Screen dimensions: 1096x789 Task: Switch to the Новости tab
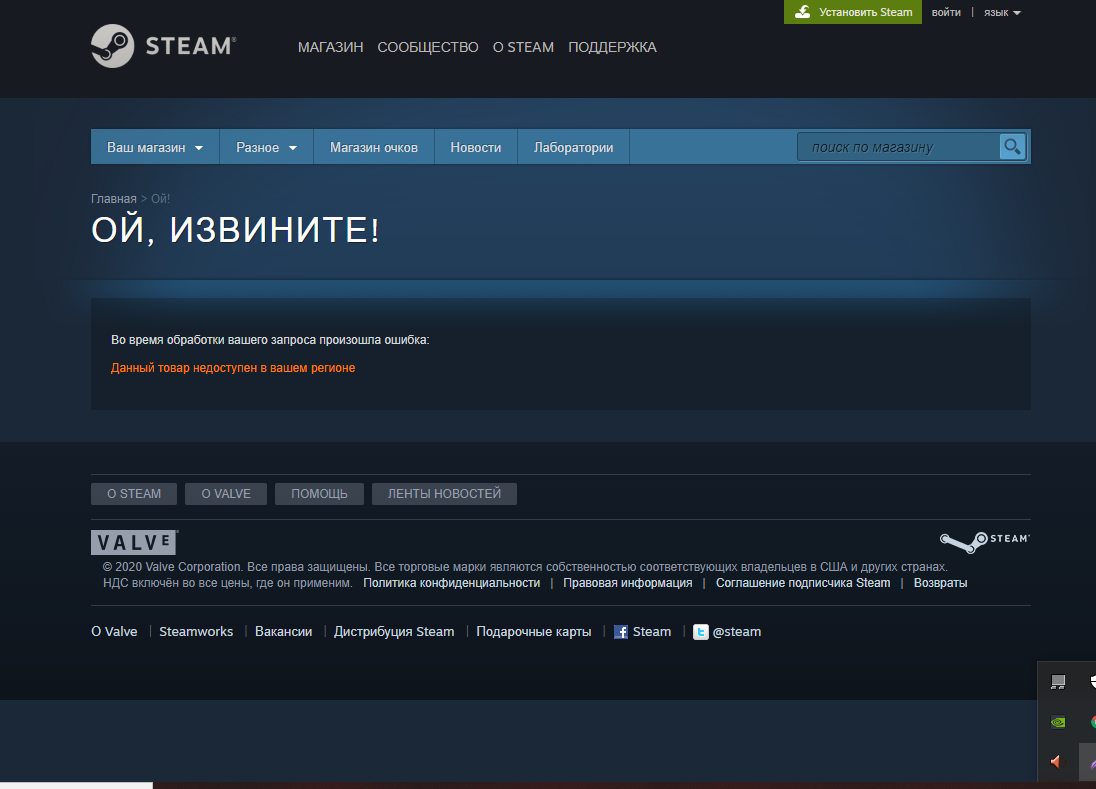pyautogui.click(x=476, y=147)
